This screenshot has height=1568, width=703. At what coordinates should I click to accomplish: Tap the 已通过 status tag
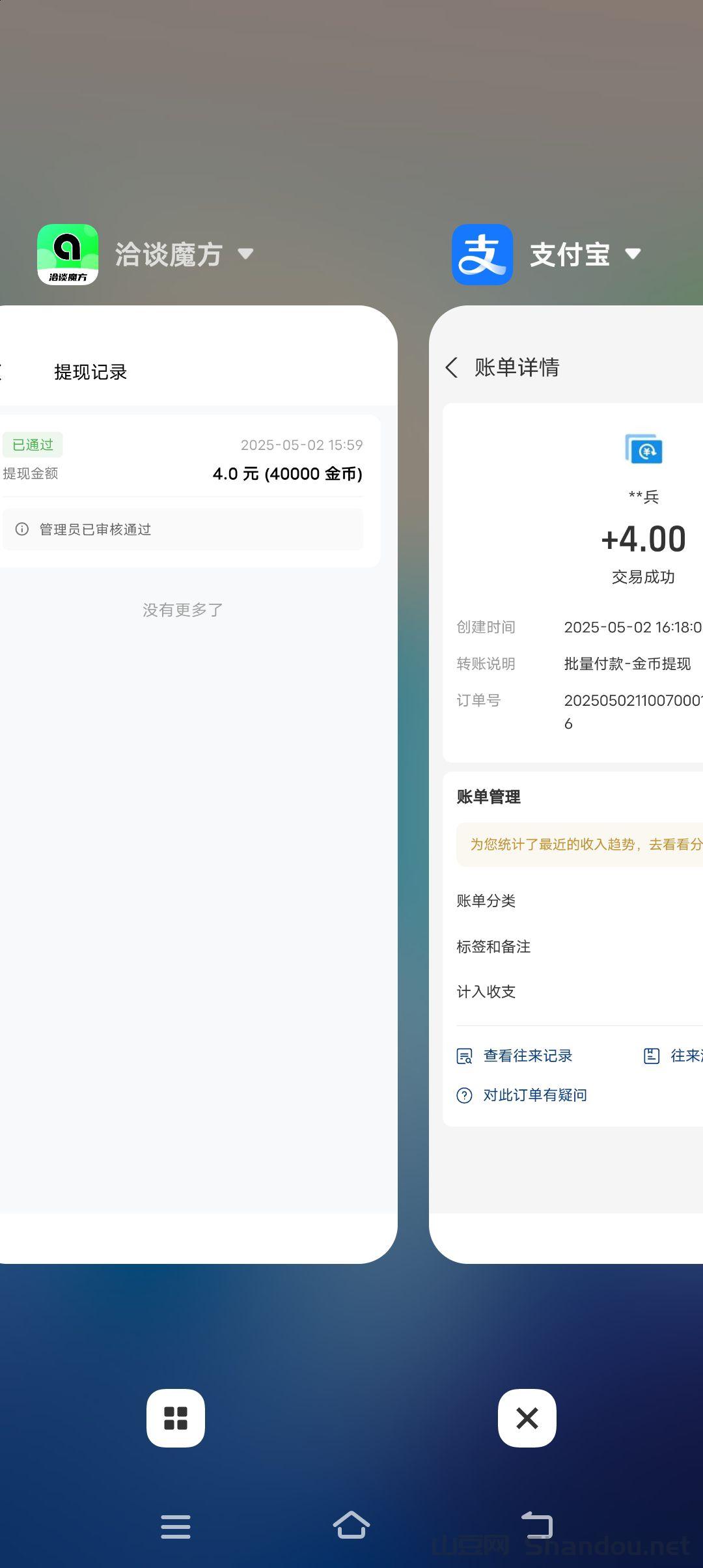tap(33, 445)
